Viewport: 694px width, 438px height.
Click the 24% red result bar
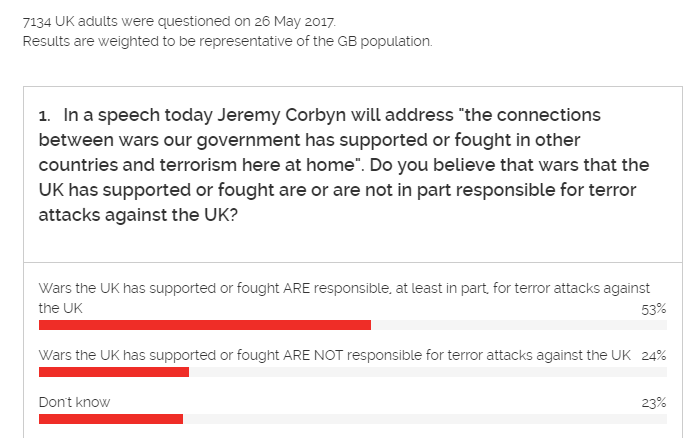(x=113, y=372)
